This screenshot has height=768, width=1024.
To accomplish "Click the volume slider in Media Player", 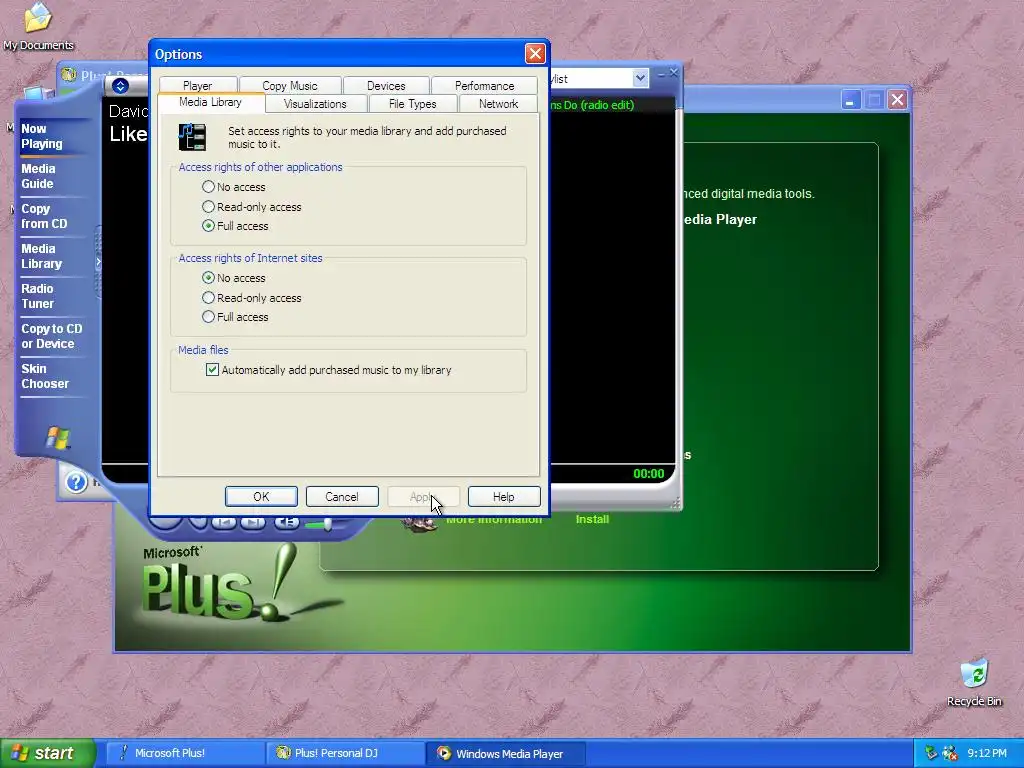I will coord(327,524).
